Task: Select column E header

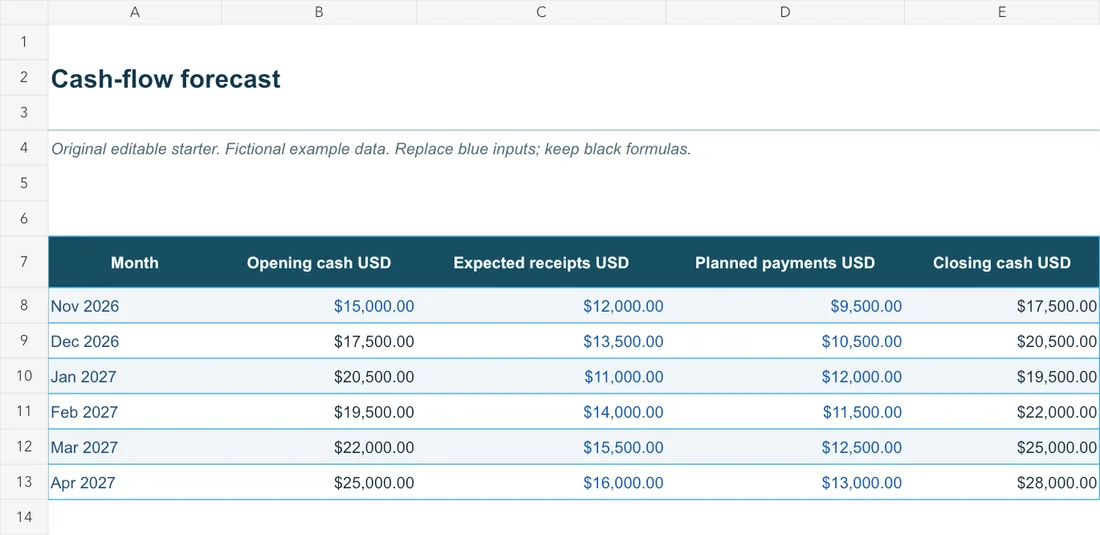Action: (1002, 12)
